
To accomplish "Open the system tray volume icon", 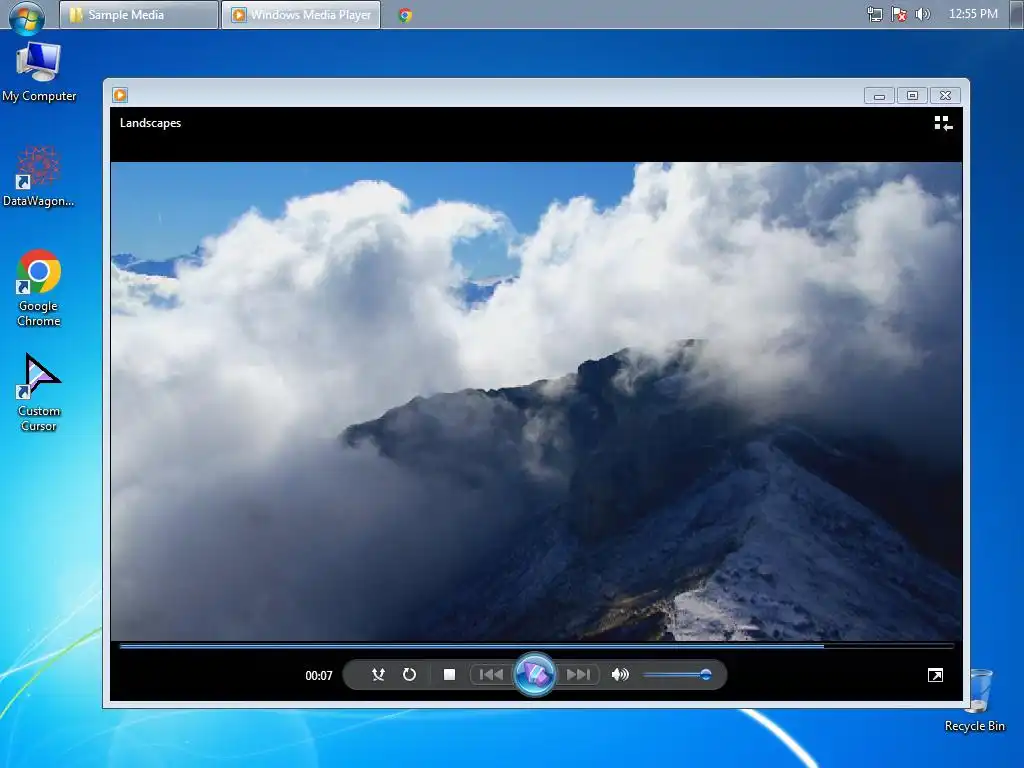I will tap(922, 14).
